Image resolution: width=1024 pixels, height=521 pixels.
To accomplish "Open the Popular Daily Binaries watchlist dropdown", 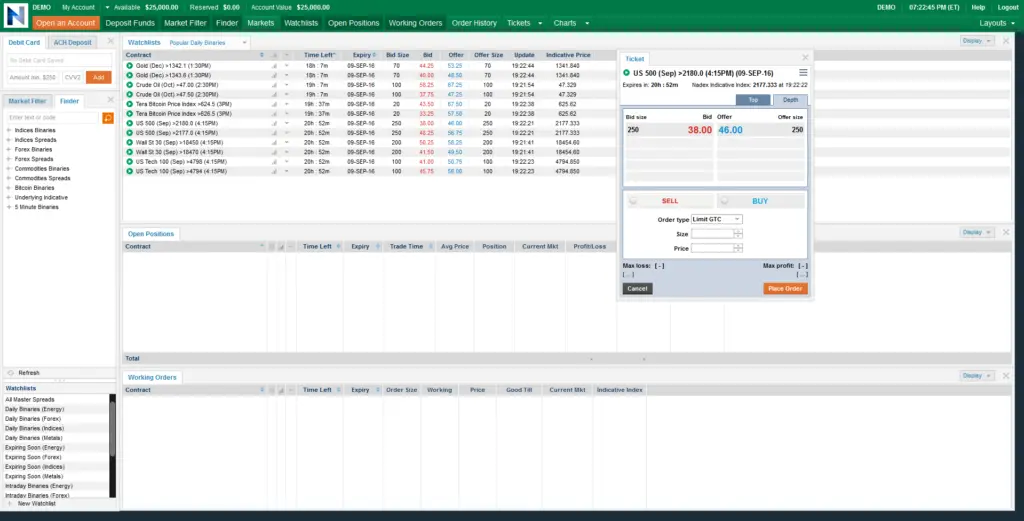I will click(208, 42).
